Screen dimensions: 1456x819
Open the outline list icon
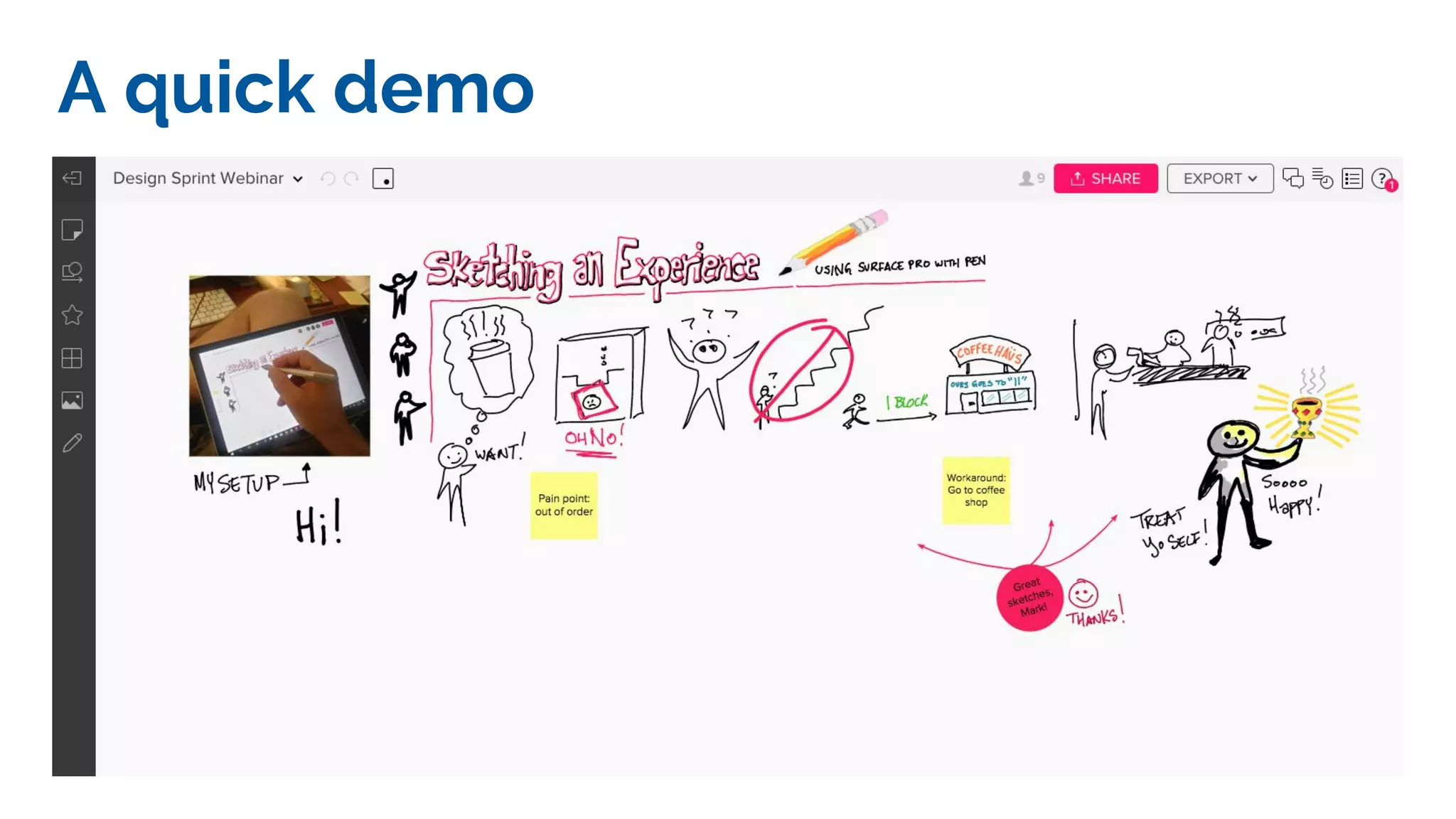click(x=1352, y=178)
